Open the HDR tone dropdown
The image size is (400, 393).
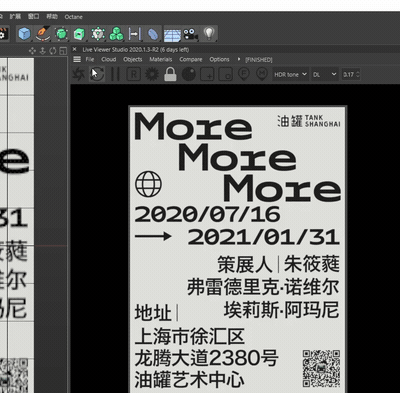(x=290, y=74)
